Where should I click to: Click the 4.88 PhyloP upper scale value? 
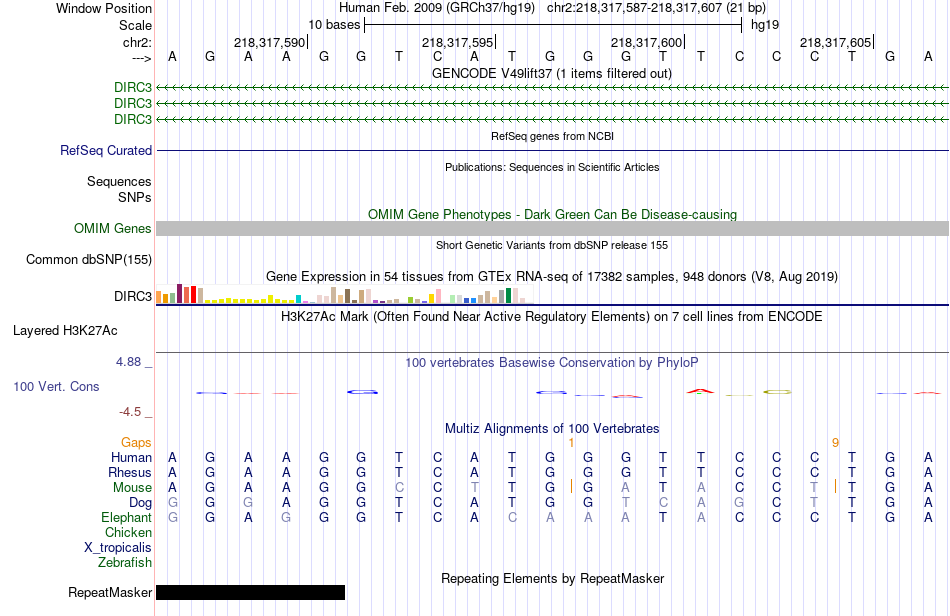point(128,362)
